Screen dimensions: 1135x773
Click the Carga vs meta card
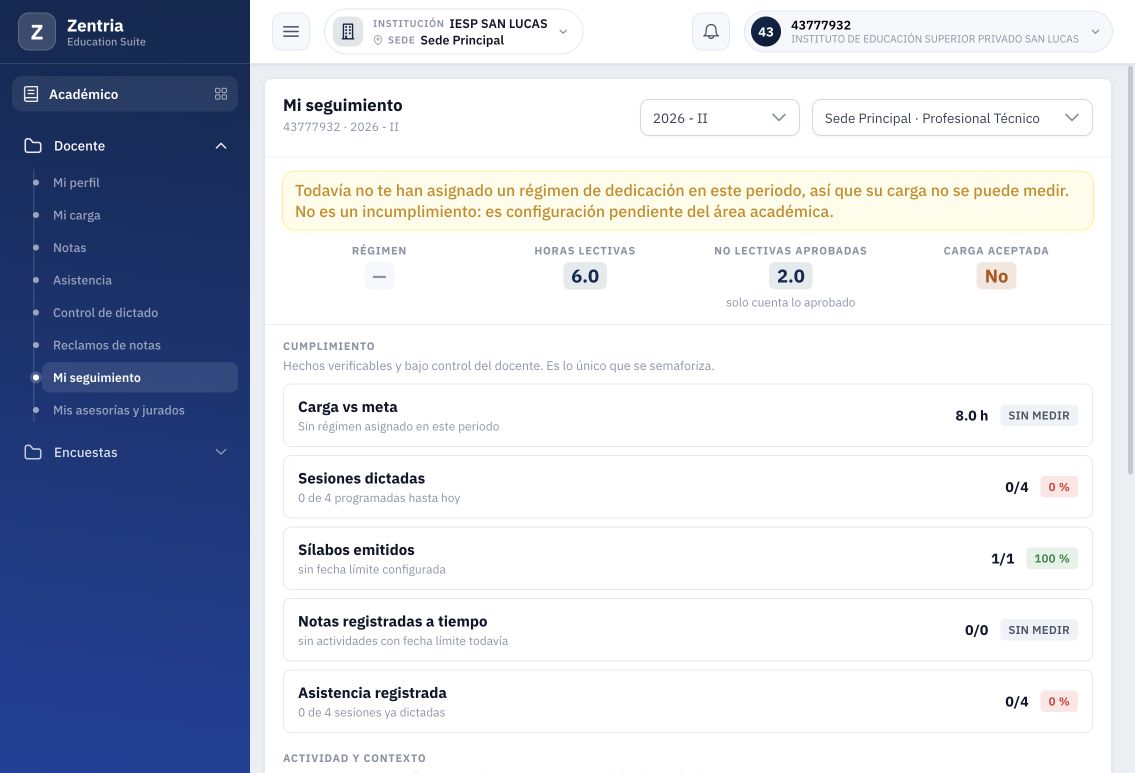click(688, 415)
